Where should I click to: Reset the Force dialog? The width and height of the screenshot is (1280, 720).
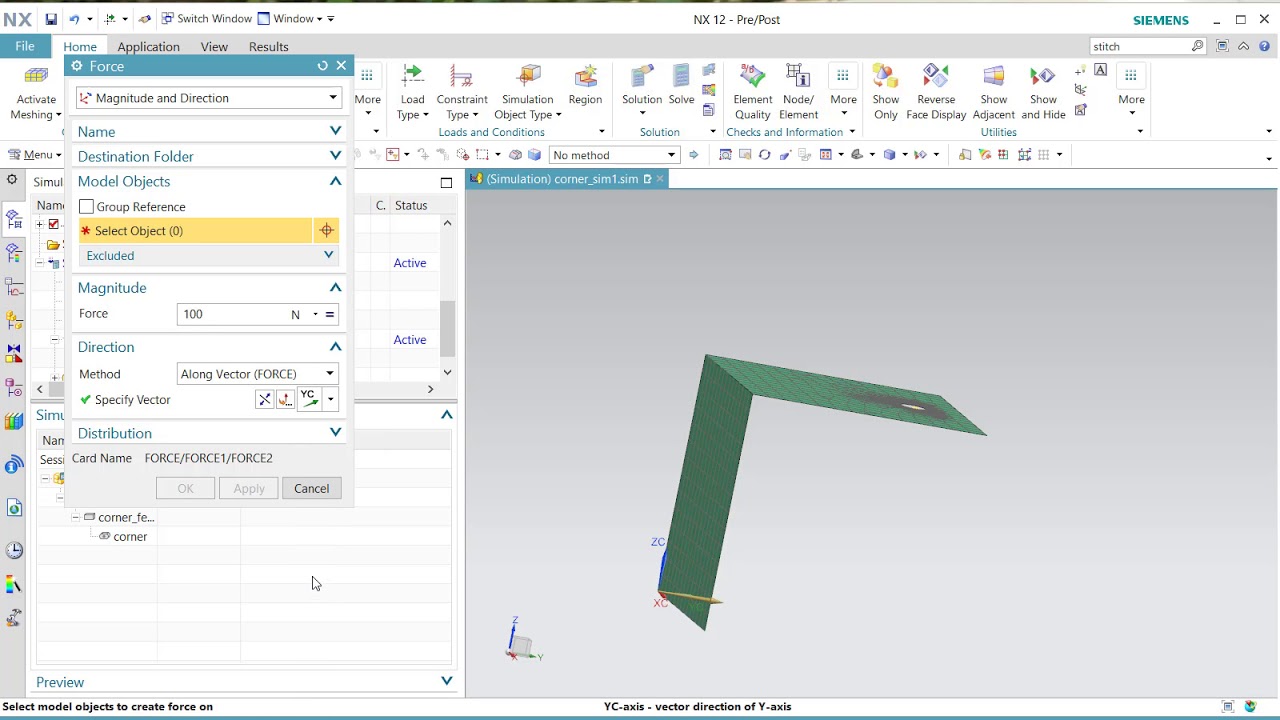pyautogui.click(x=322, y=66)
